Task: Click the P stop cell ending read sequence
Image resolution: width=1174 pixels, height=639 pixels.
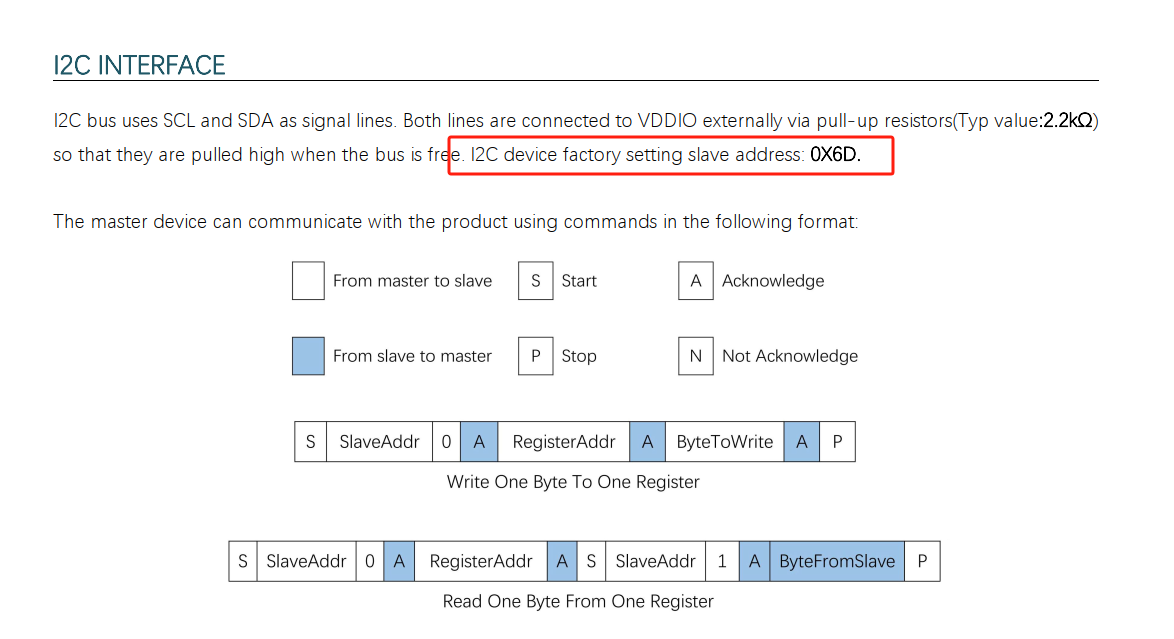Action: [922, 561]
